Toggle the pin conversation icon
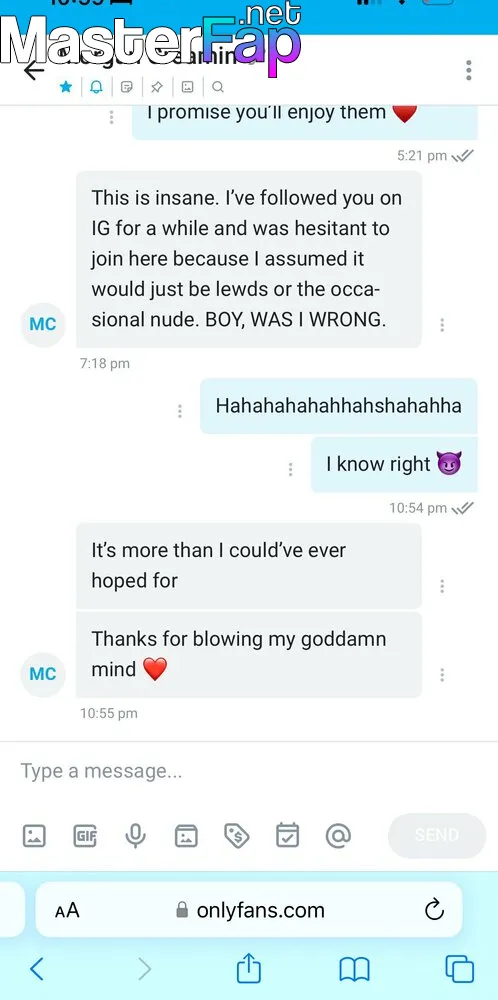498x1000 pixels. (157, 87)
